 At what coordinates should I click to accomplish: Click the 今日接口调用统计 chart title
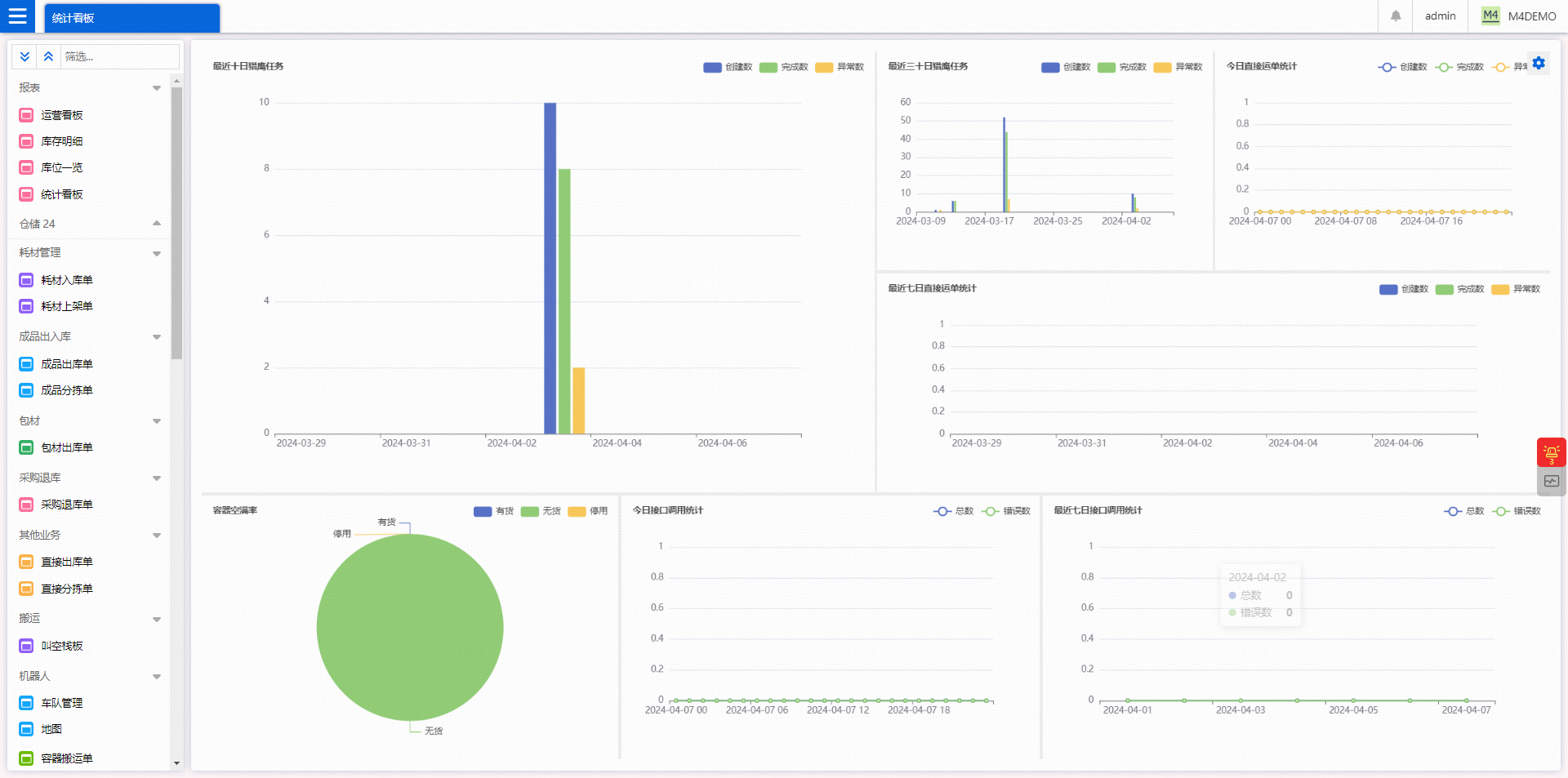(x=668, y=510)
